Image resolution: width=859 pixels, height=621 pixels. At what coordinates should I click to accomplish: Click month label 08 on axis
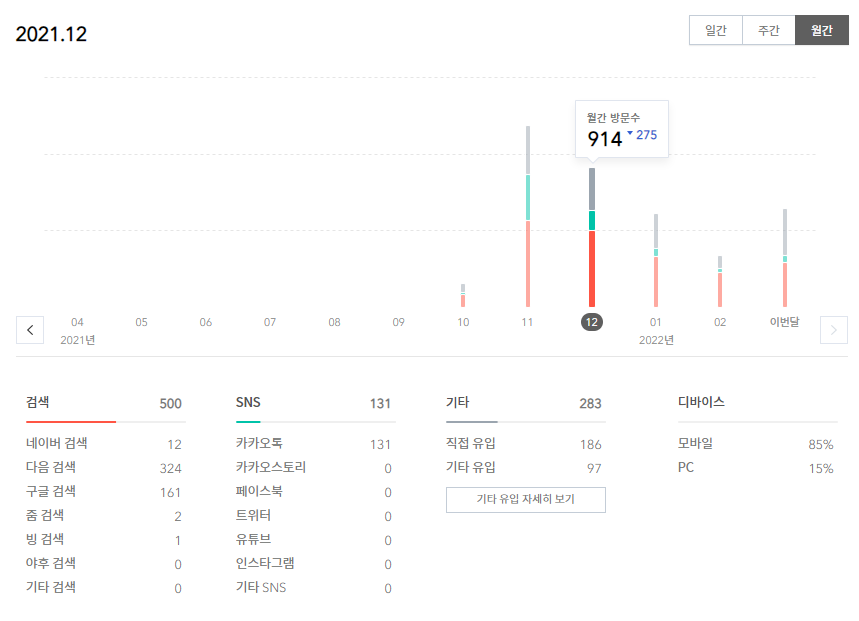tap(334, 322)
